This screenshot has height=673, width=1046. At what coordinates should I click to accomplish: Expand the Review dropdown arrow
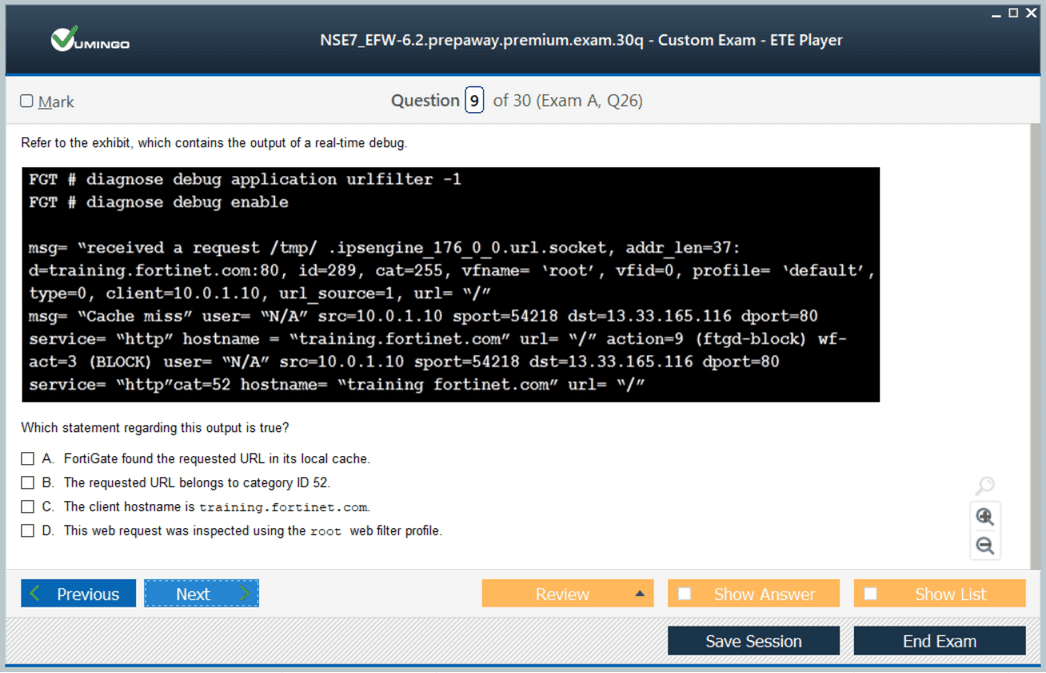coord(640,594)
